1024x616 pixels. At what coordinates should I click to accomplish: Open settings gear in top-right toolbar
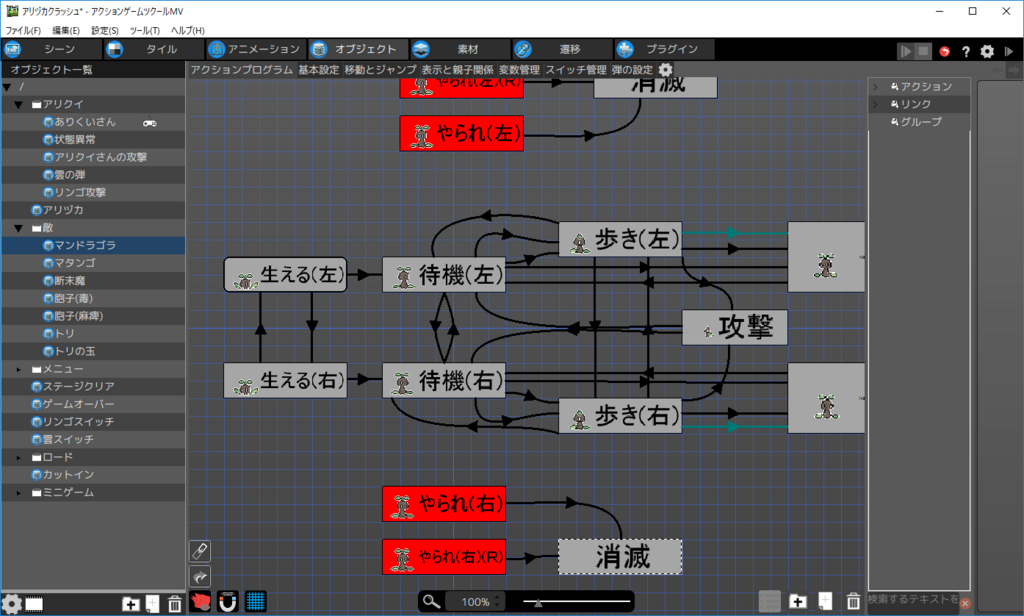coord(987,52)
